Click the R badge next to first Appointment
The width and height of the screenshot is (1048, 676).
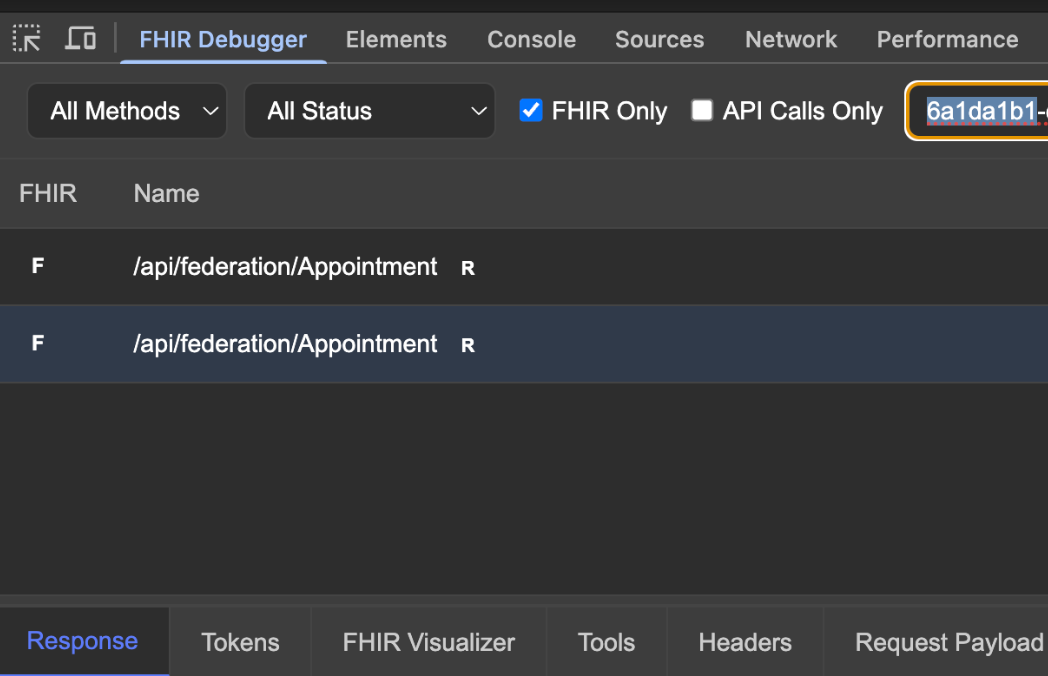pos(467,267)
